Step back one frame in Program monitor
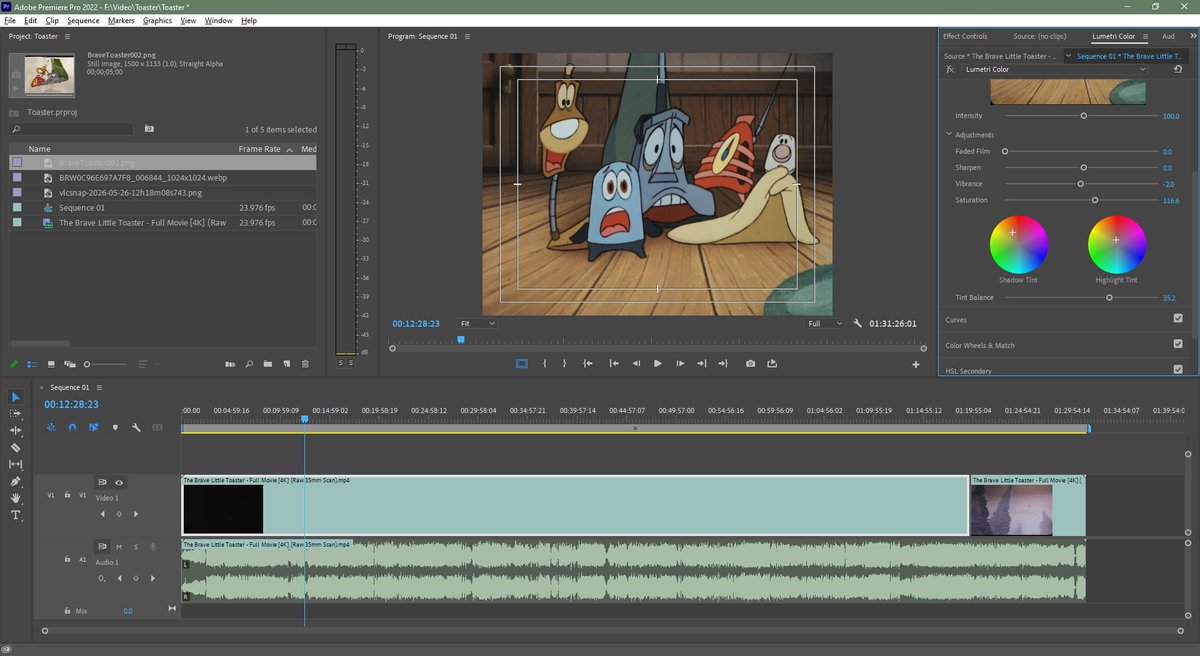 pos(636,364)
